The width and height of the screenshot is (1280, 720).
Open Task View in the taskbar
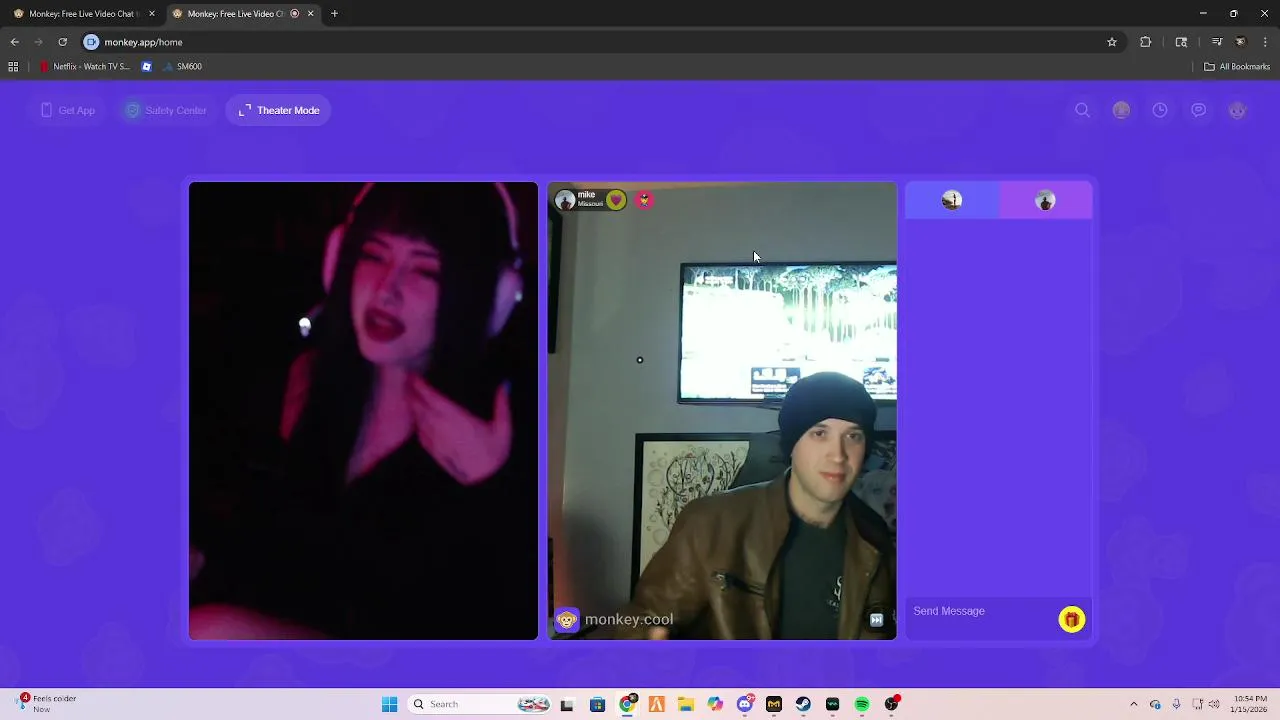coord(567,704)
